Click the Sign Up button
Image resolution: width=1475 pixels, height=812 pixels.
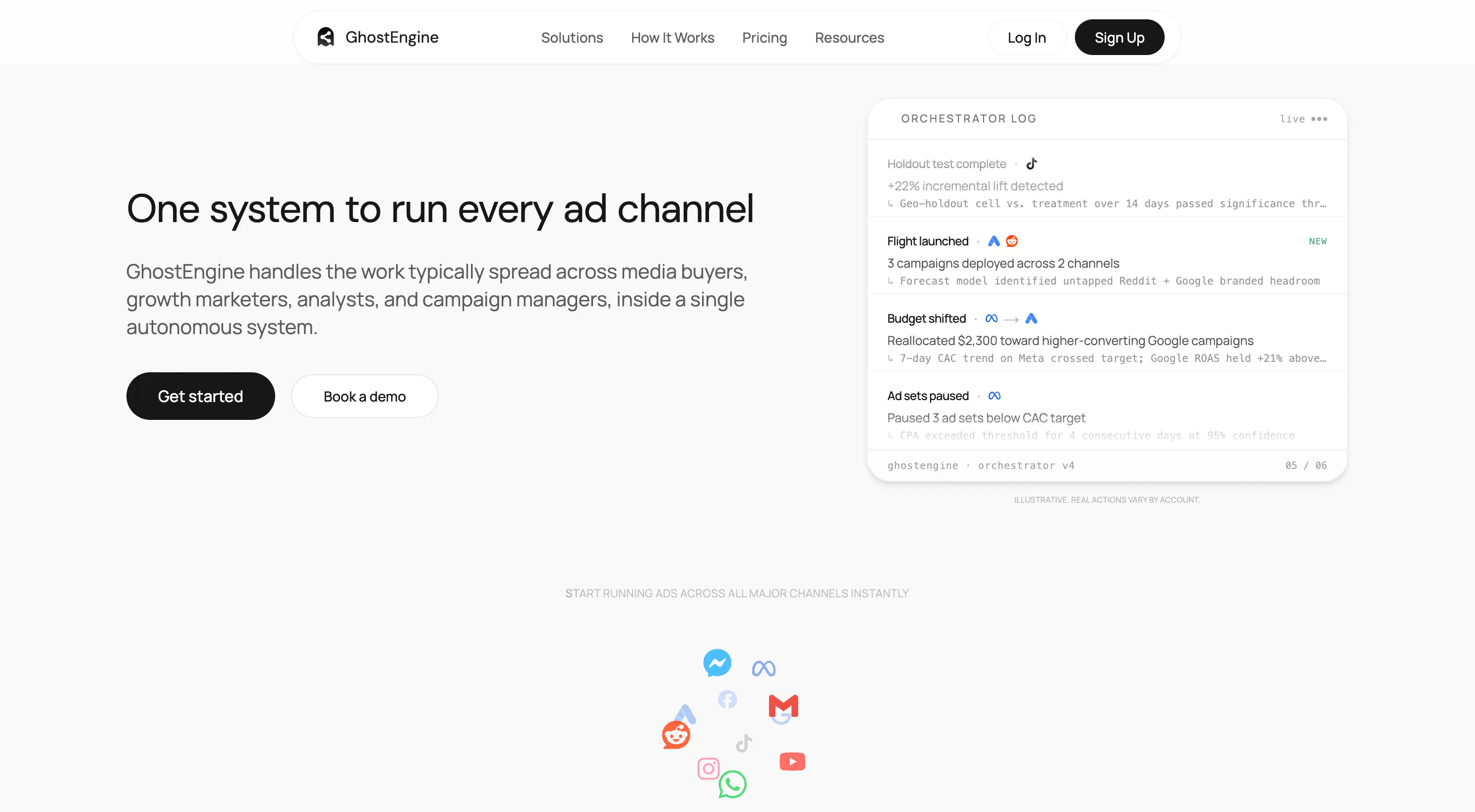(x=1120, y=38)
